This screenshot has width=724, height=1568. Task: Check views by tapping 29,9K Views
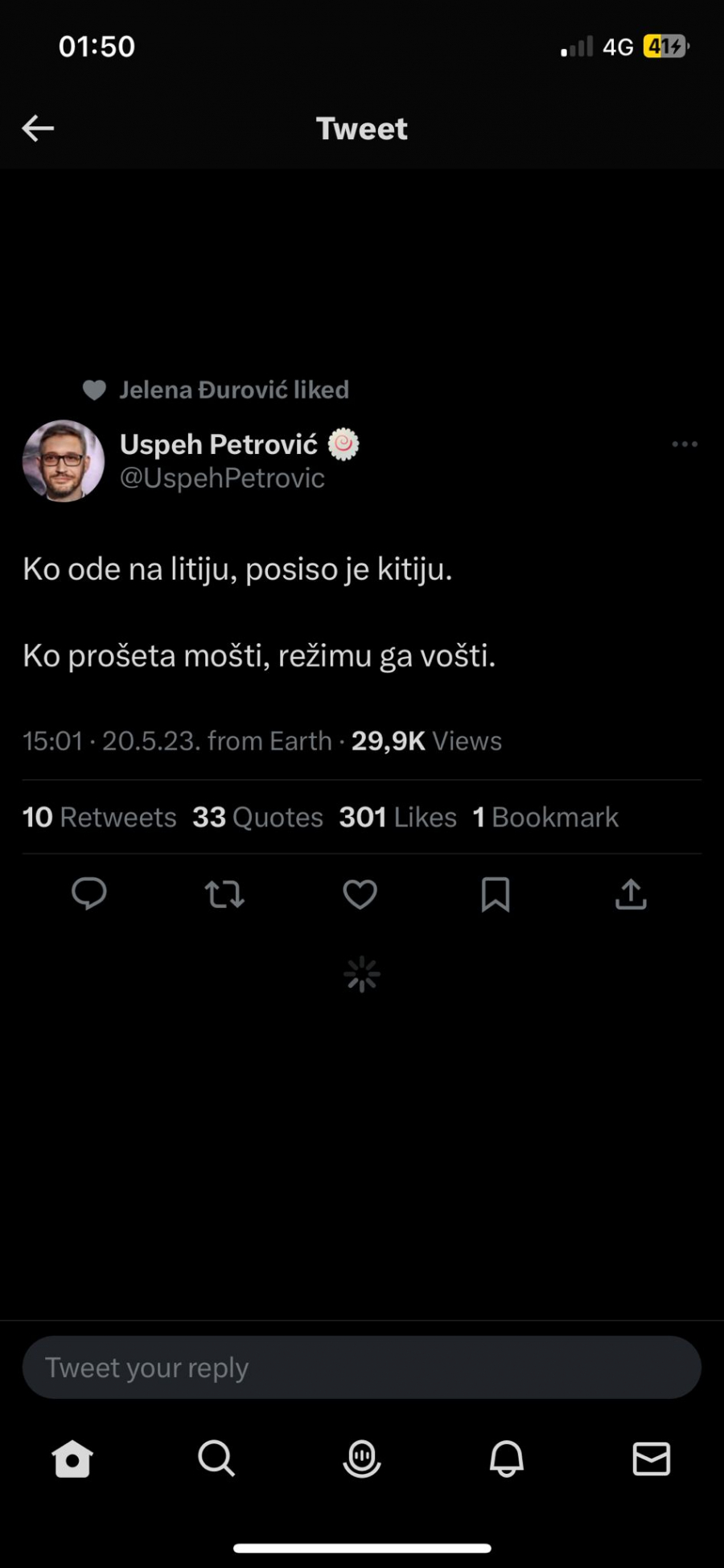click(425, 741)
